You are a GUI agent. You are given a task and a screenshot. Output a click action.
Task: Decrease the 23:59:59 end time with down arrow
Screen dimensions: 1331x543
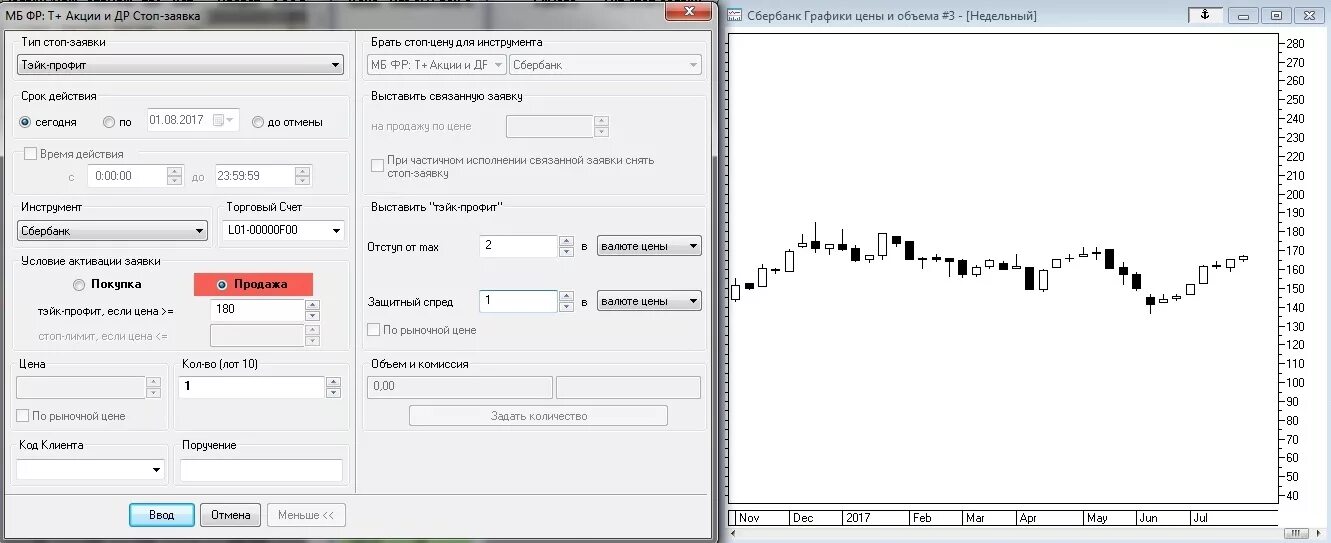pyautogui.click(x=303, y=181)
